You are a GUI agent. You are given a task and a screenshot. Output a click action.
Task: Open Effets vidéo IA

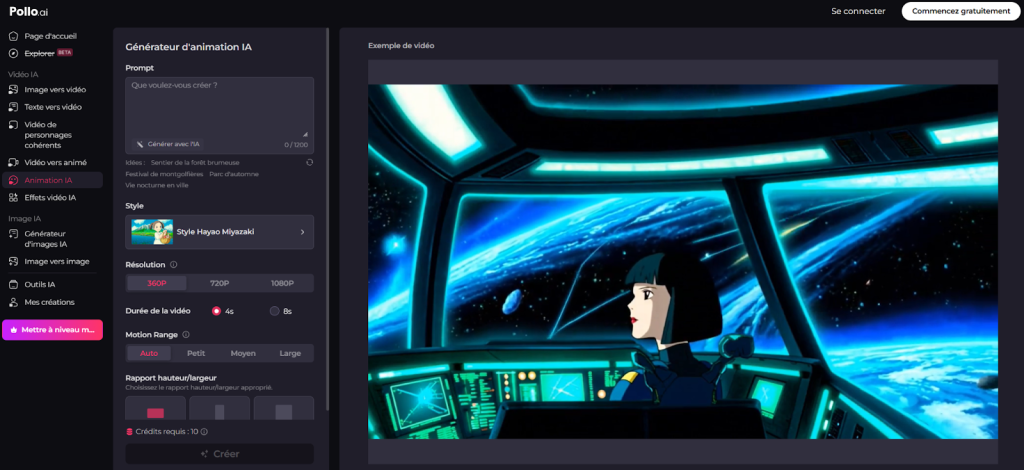(x=52, y=197)
